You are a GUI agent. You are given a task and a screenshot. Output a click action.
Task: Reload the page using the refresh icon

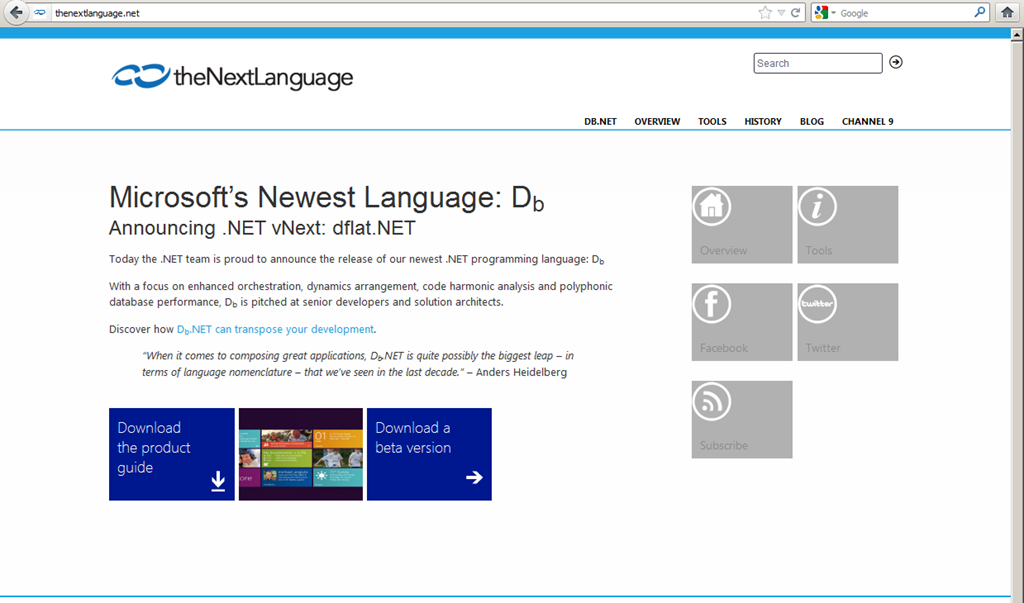(795, 13)
